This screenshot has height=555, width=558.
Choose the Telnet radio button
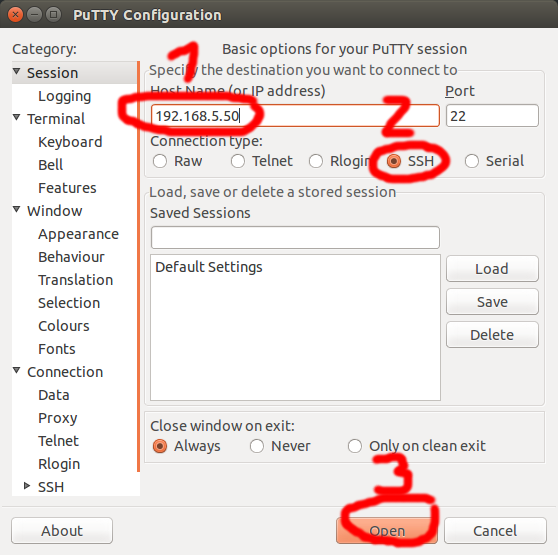[x=238, y=161]
